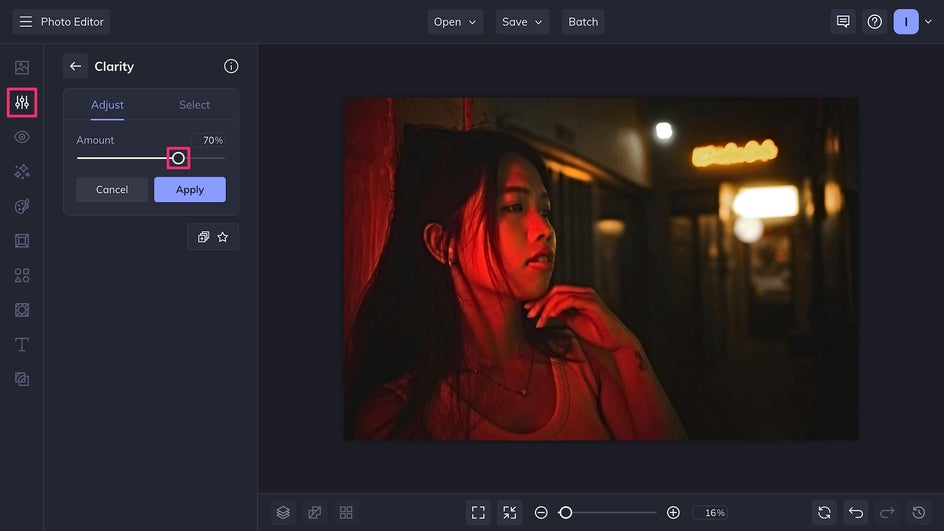
Task: Open the Touch Up eye icon
Action: [22, 137]
